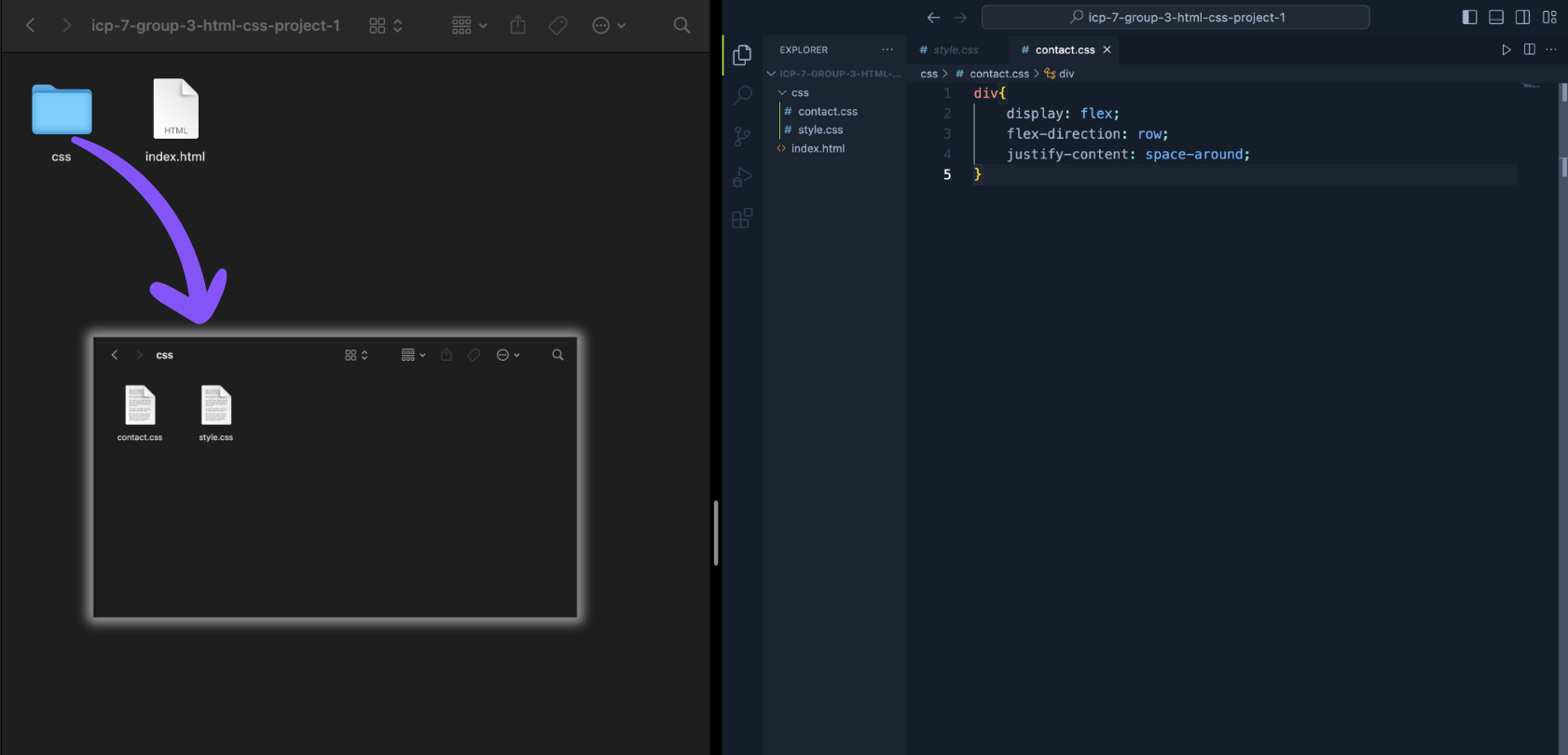Split the editor to the right

coord(1529,49)
